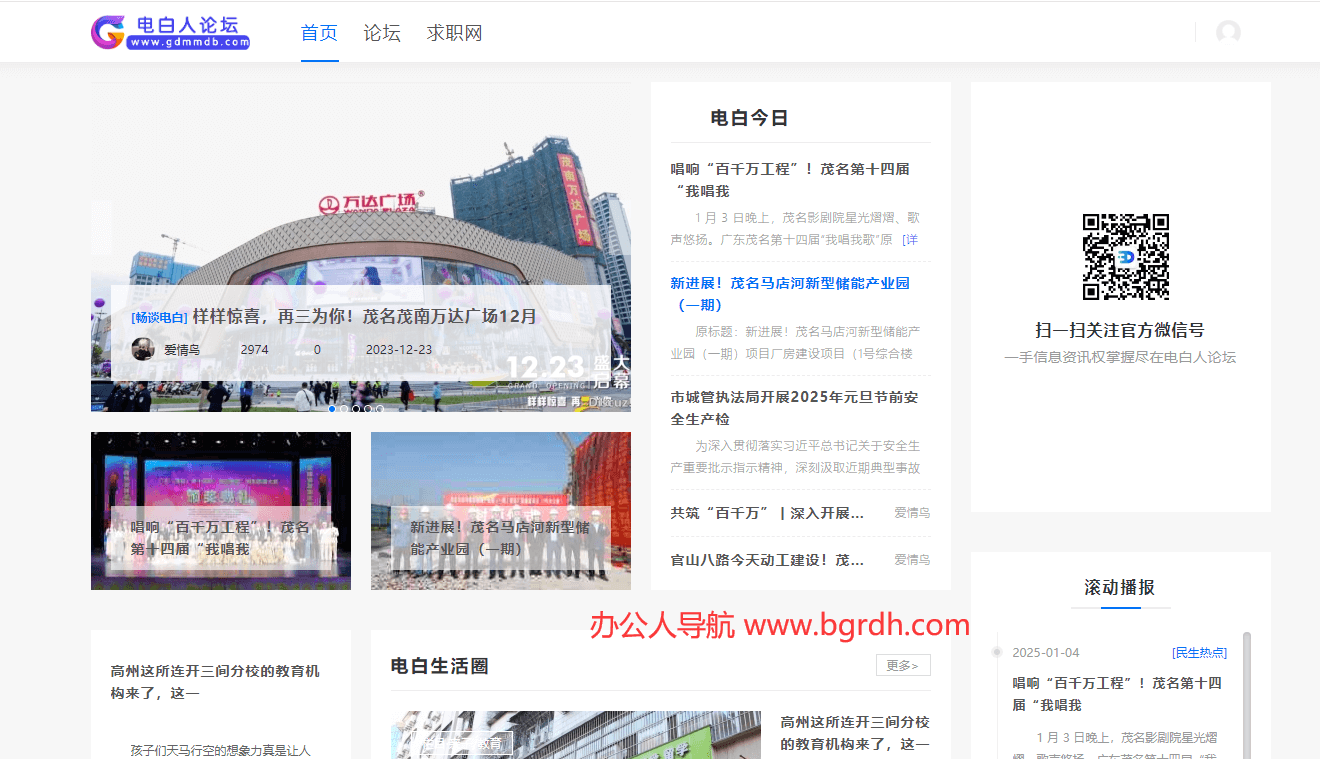Open the 高州这所 title inside 电白生活圈
The height and width of the screenshot is (759, 1320).
point(855,733)
